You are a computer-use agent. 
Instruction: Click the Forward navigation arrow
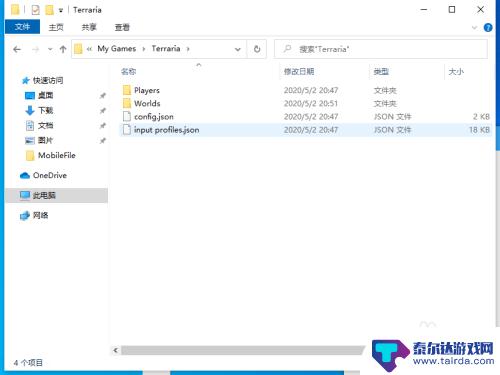(36, 50)
